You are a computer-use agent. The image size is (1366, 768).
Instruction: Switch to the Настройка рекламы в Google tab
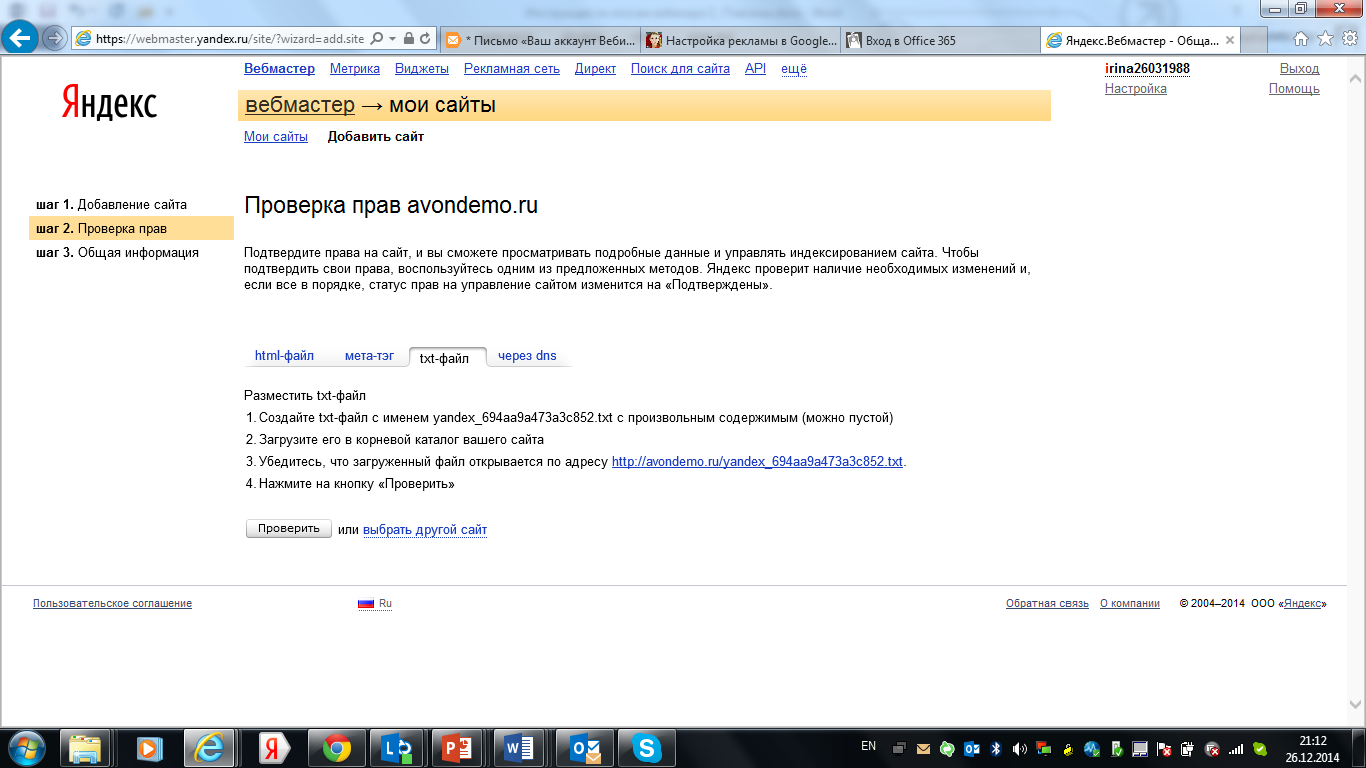point(740,40)
